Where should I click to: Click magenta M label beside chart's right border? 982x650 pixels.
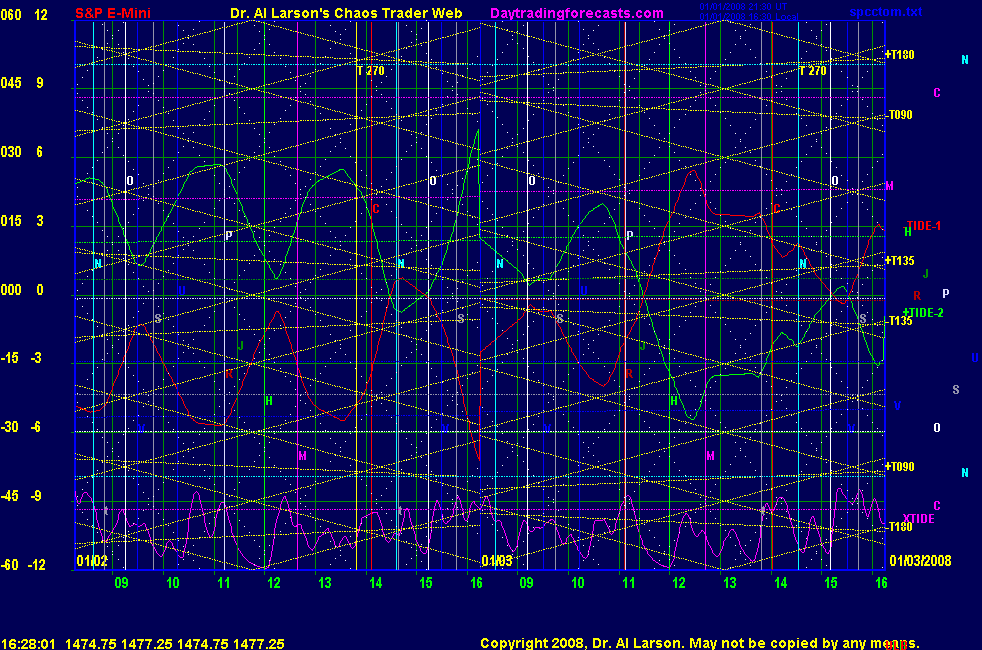pyautogui.click(x=889, y=186)
